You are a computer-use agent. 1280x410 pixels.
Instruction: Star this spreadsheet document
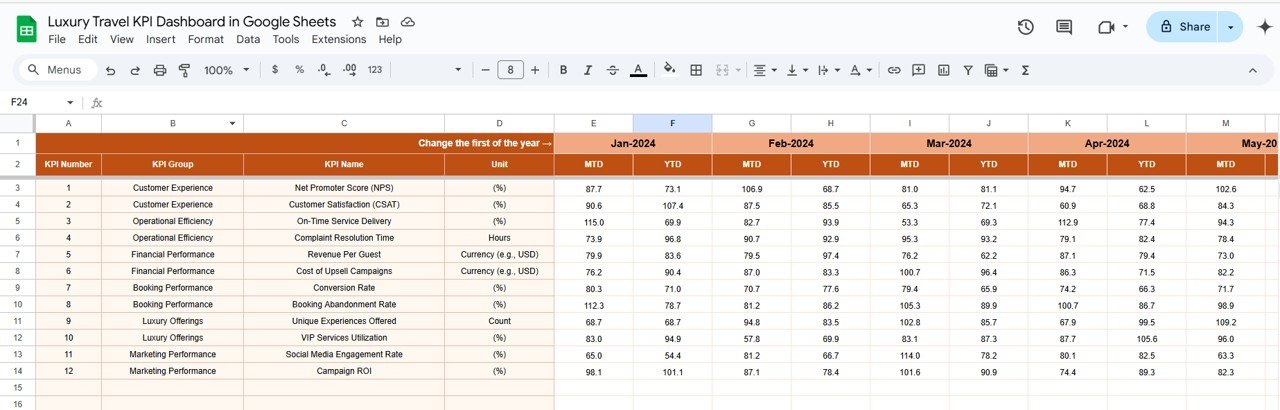point(358,22)
